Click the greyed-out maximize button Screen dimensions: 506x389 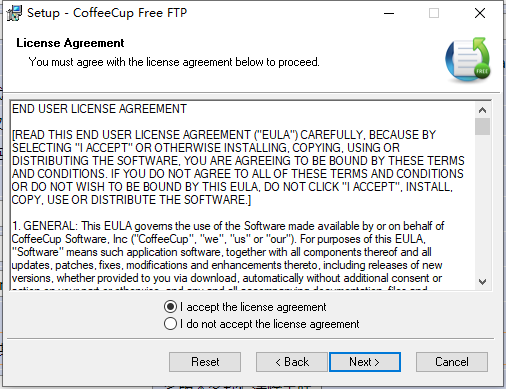pyautogui.click(x=434, y=13)
